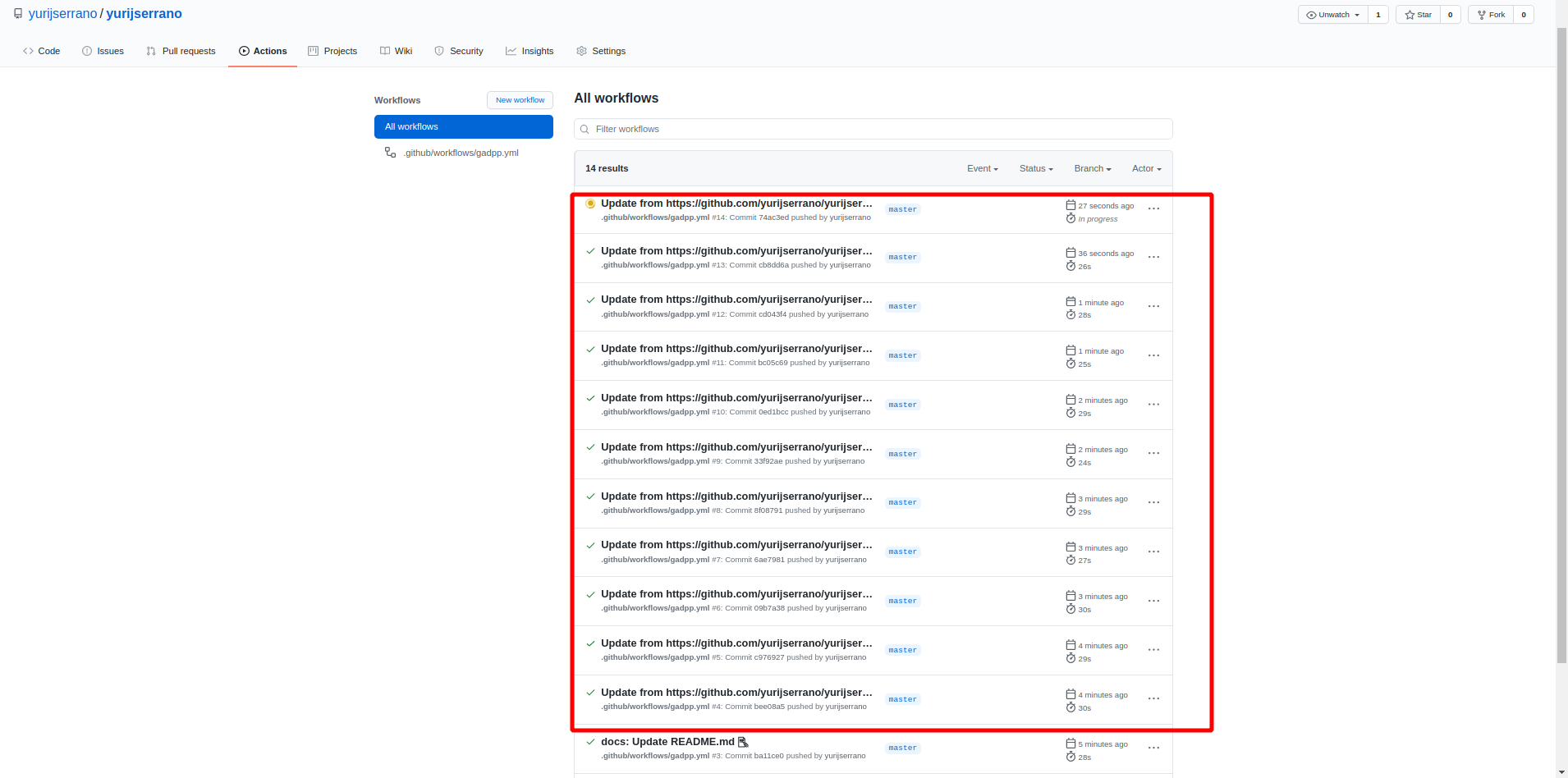
Task: Click the in-progress status icon of run #14
Action: point(590,204)
